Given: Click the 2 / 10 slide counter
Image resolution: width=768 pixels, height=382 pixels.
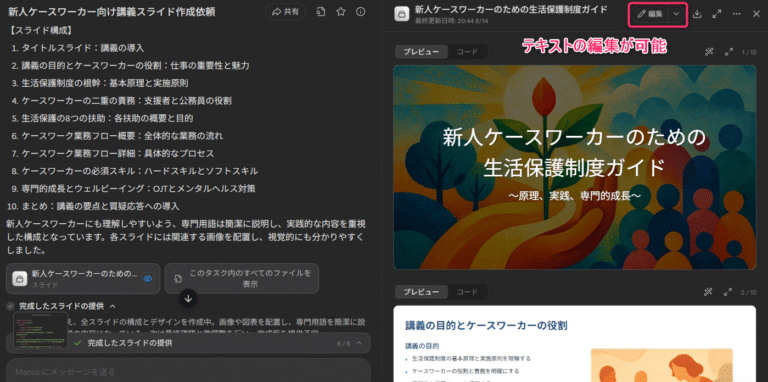Looking at the screenshot, I should click(748, 292).
